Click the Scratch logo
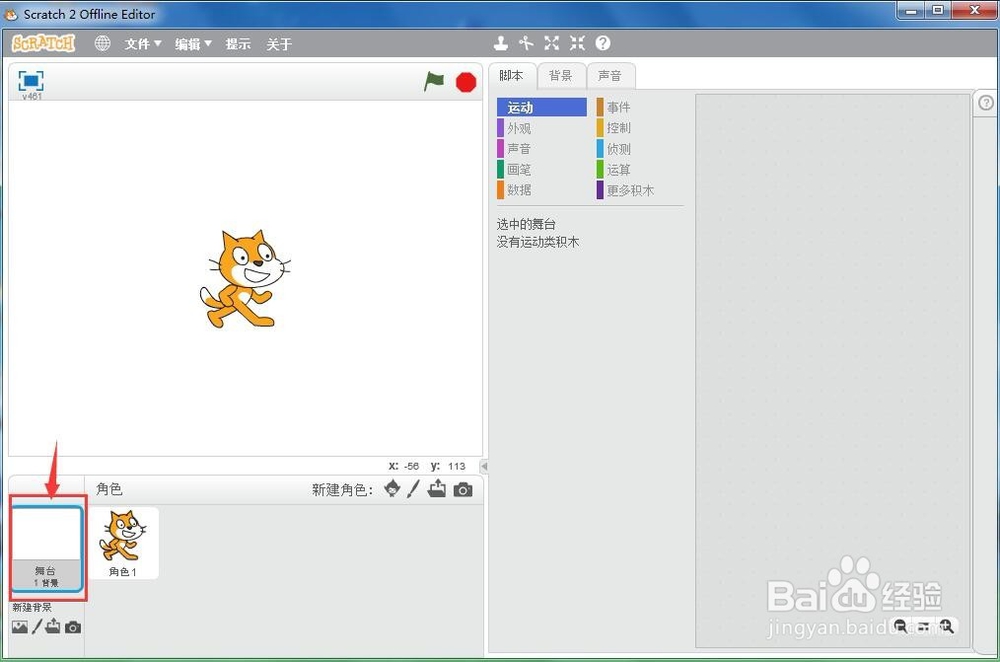1000x662 pixels. pos(43,43)
